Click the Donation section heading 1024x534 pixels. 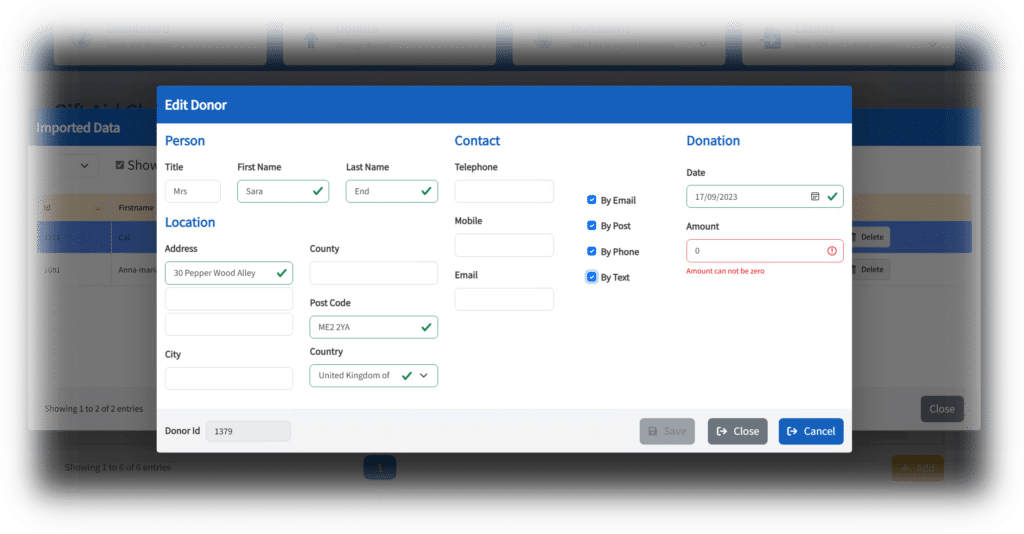713,140
